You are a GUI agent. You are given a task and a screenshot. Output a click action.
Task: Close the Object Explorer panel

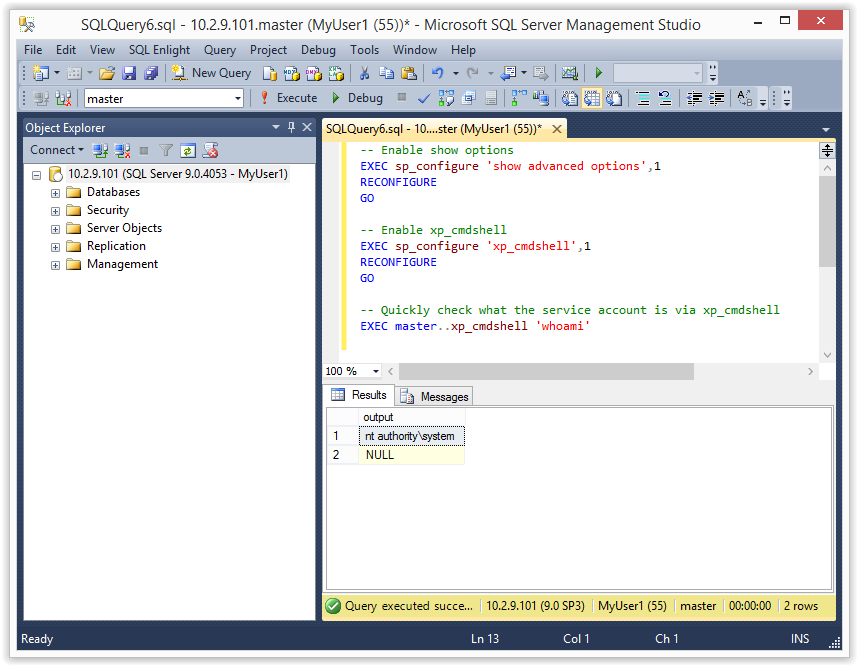tap(307, 128)
